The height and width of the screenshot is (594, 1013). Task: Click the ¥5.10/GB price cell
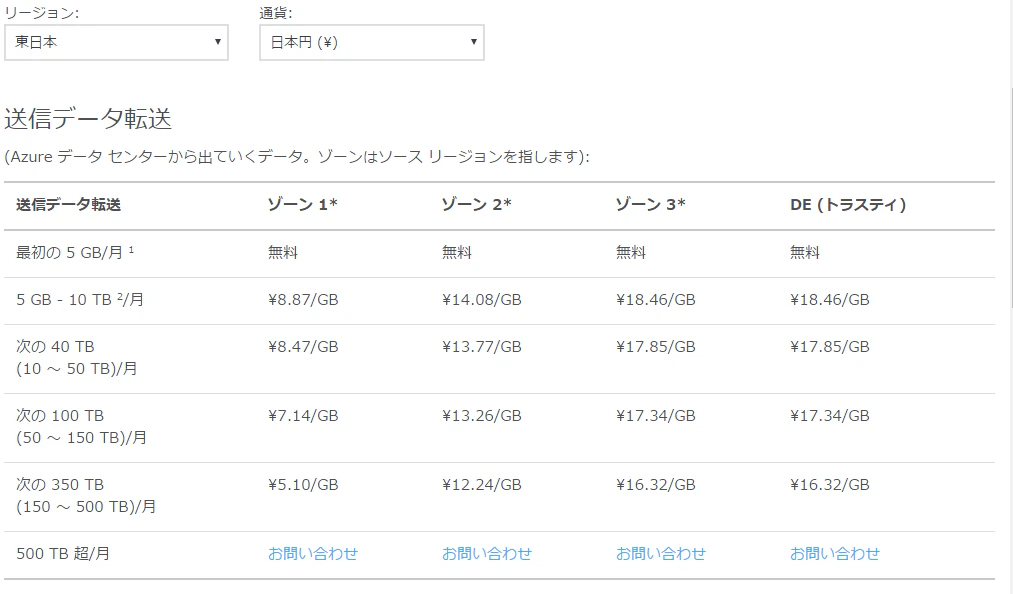tap(303, 485)
